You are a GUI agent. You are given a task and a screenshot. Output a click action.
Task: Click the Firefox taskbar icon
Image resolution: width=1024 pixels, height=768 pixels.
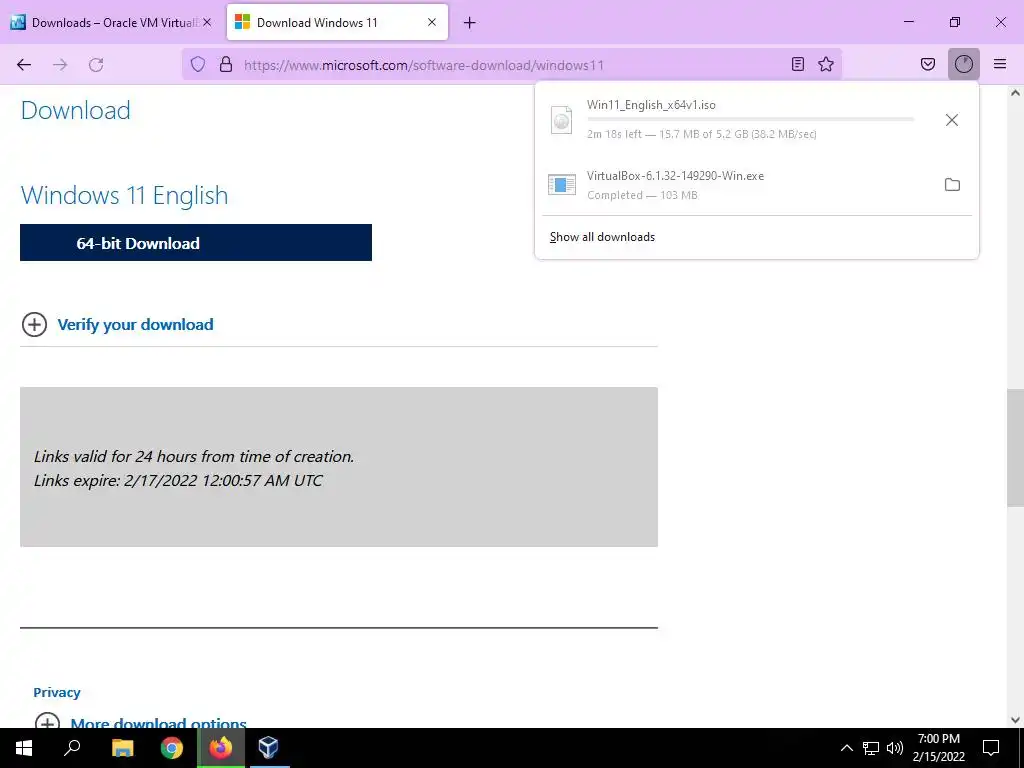[x=221, y=748]
